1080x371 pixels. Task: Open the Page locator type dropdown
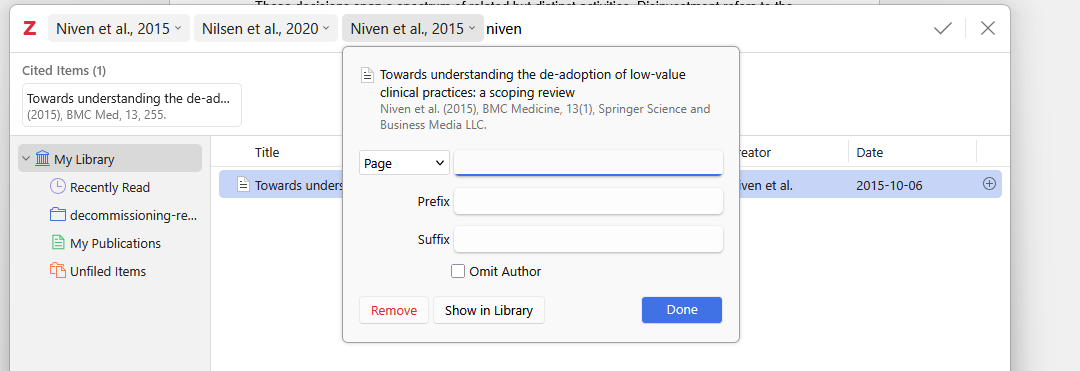pyautogui.click(x=404, y=163)
